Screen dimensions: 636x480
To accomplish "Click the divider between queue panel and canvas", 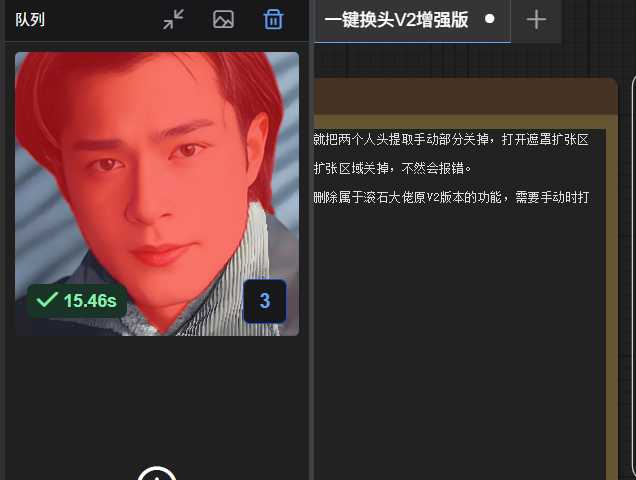I will tap(311, 250).
